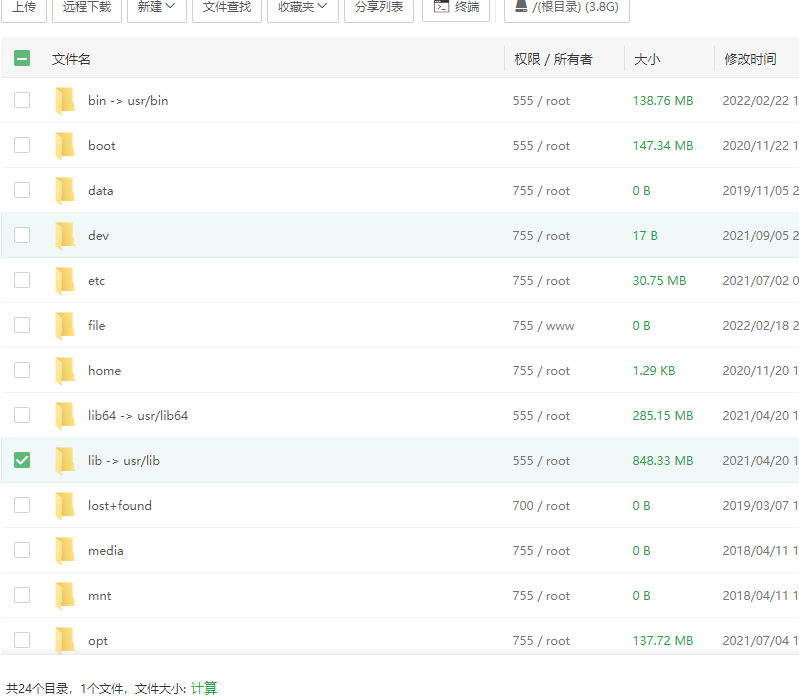
Task: Click the mnt folder icon
Action: click(x=65, y=596)
